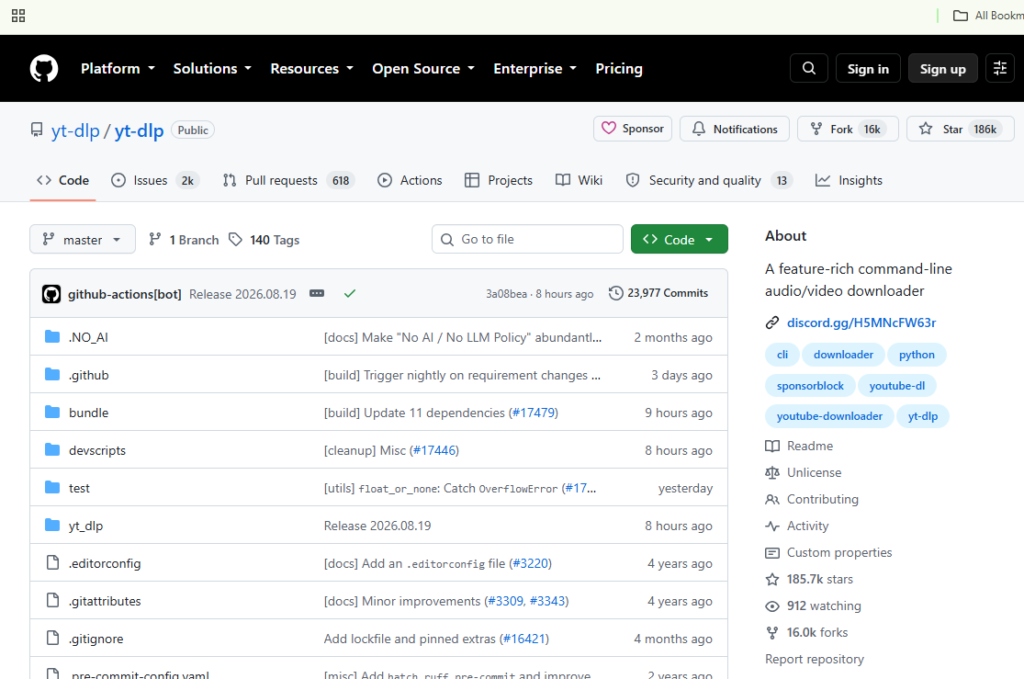1024x679 pixels.
Task: Open the appearance settings sliders icon
Action: [x=999, y=69]
